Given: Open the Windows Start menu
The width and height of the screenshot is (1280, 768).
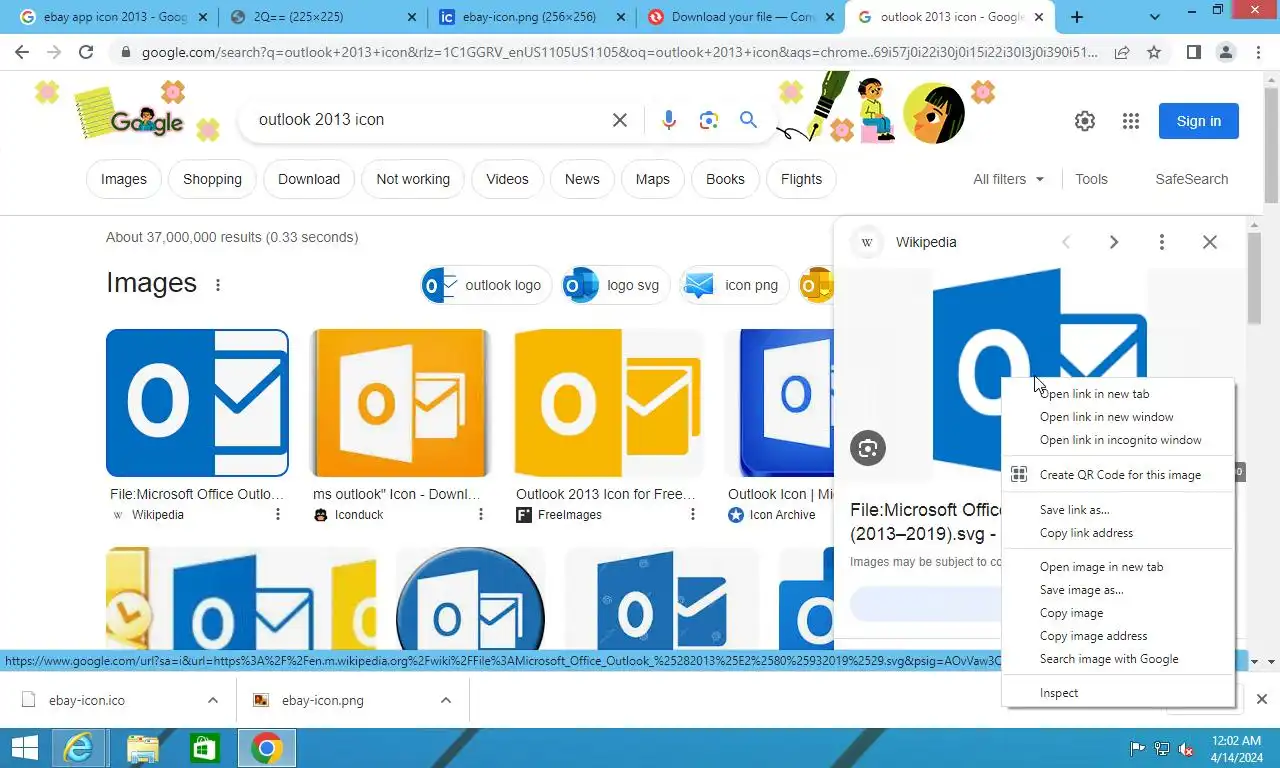Looking at the screenshot, I should (x=24, y=748).
